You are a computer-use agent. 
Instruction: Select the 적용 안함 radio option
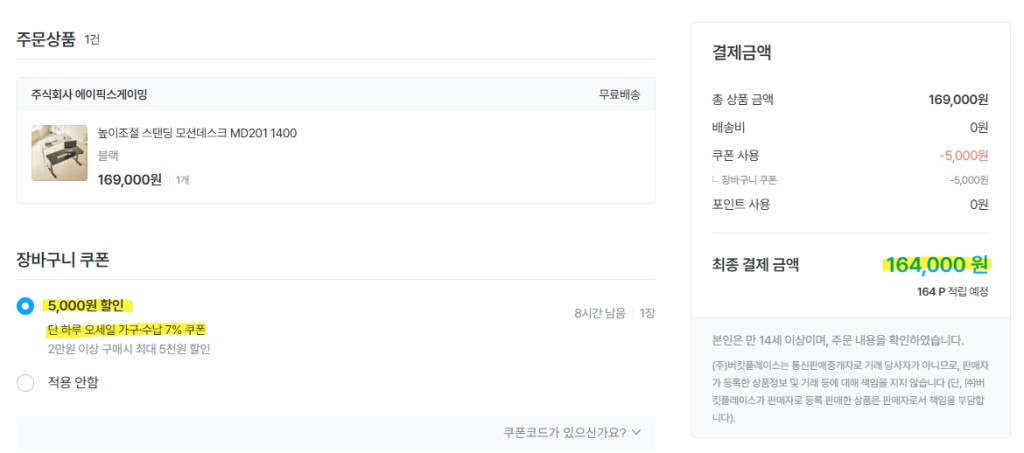26,382
